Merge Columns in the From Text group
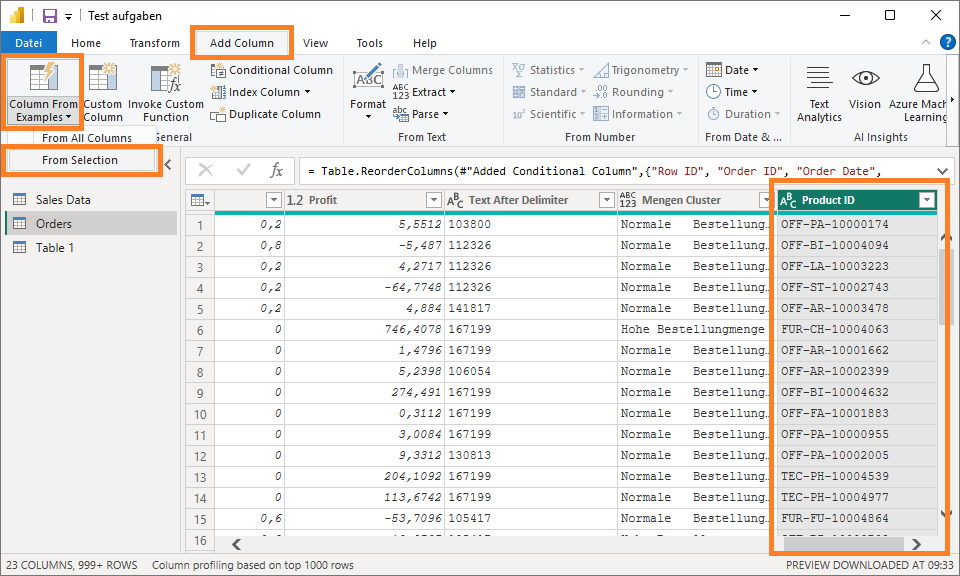The image size is (960, 576). click(443, 70)
